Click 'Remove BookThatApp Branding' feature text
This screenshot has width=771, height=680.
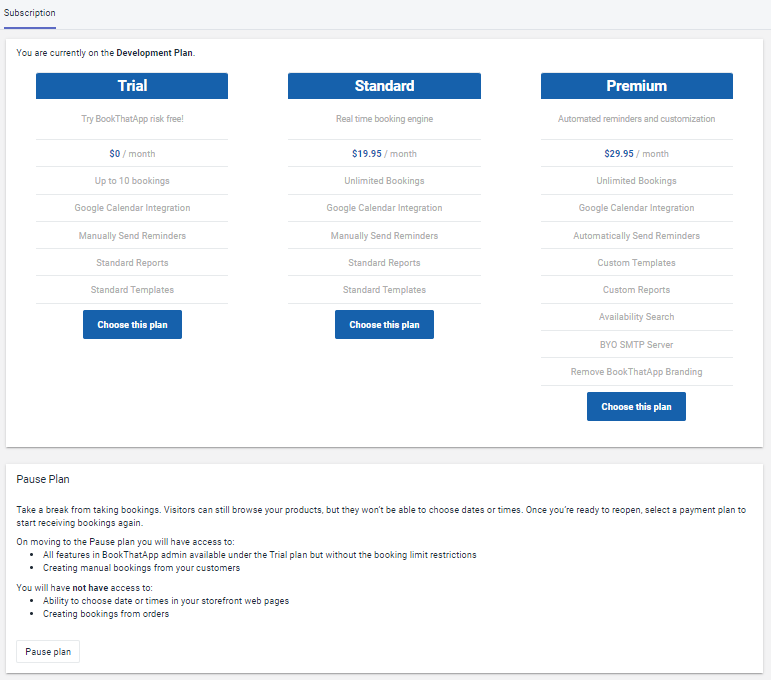(636, 372)
